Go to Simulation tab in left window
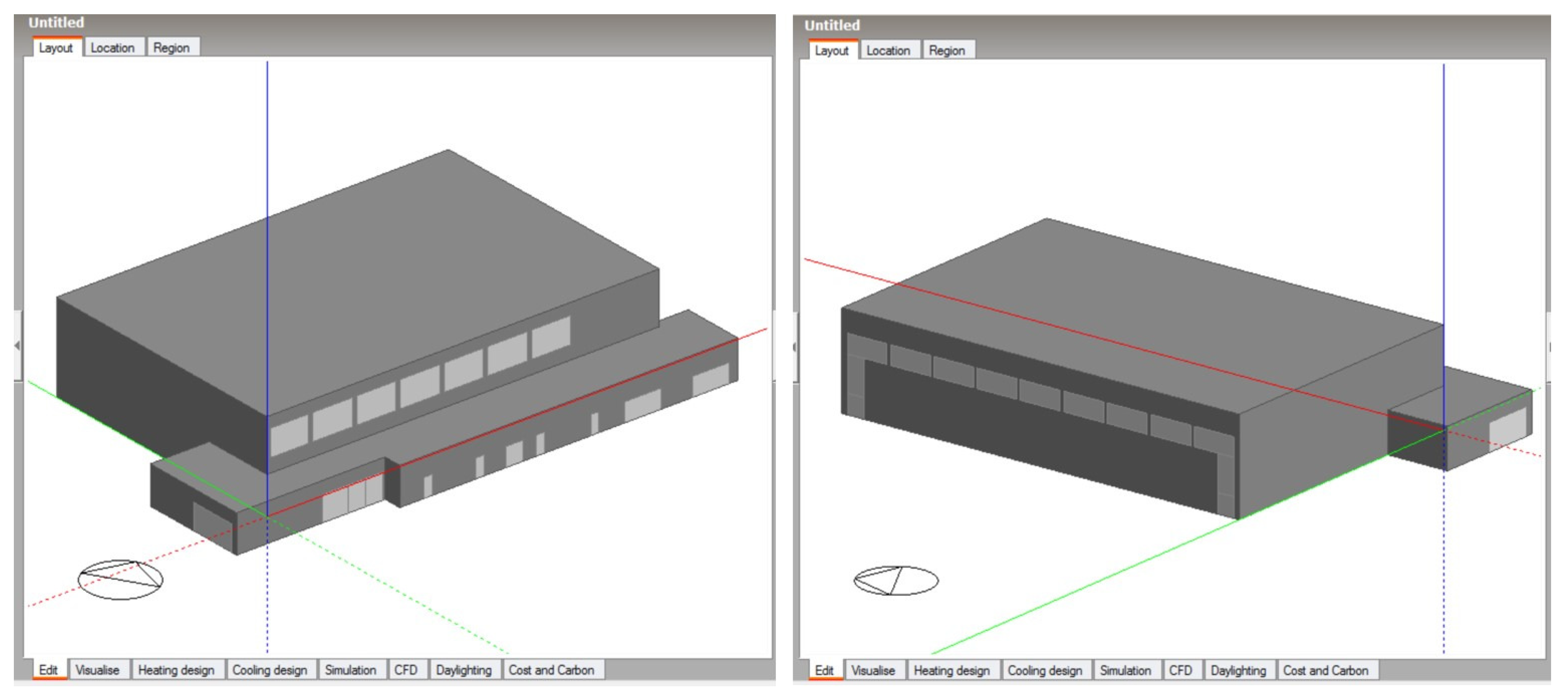Viewport: 1568px width, 697px height. click(x=350, y=670)
